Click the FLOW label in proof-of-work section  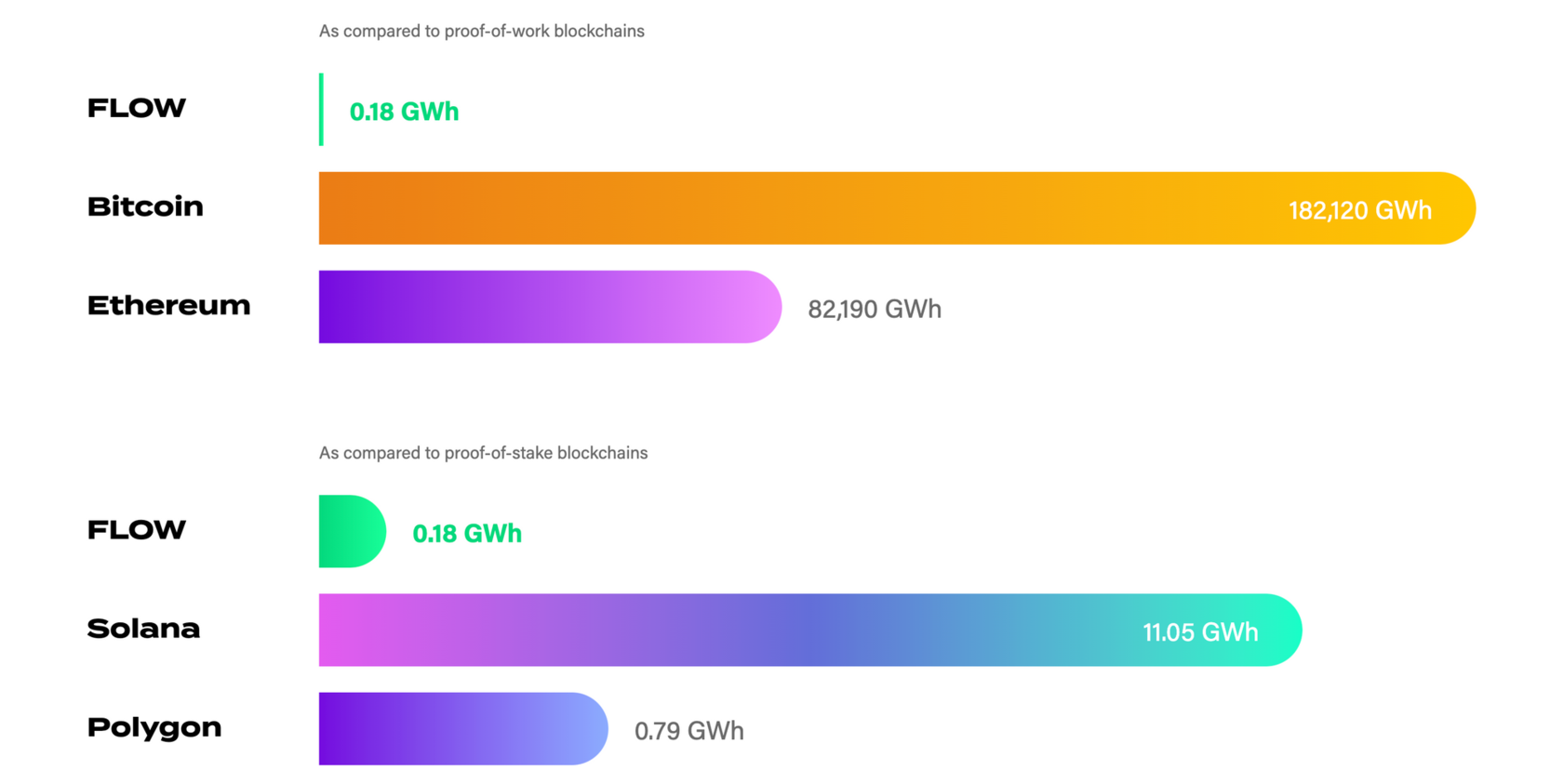coord(136,108)
